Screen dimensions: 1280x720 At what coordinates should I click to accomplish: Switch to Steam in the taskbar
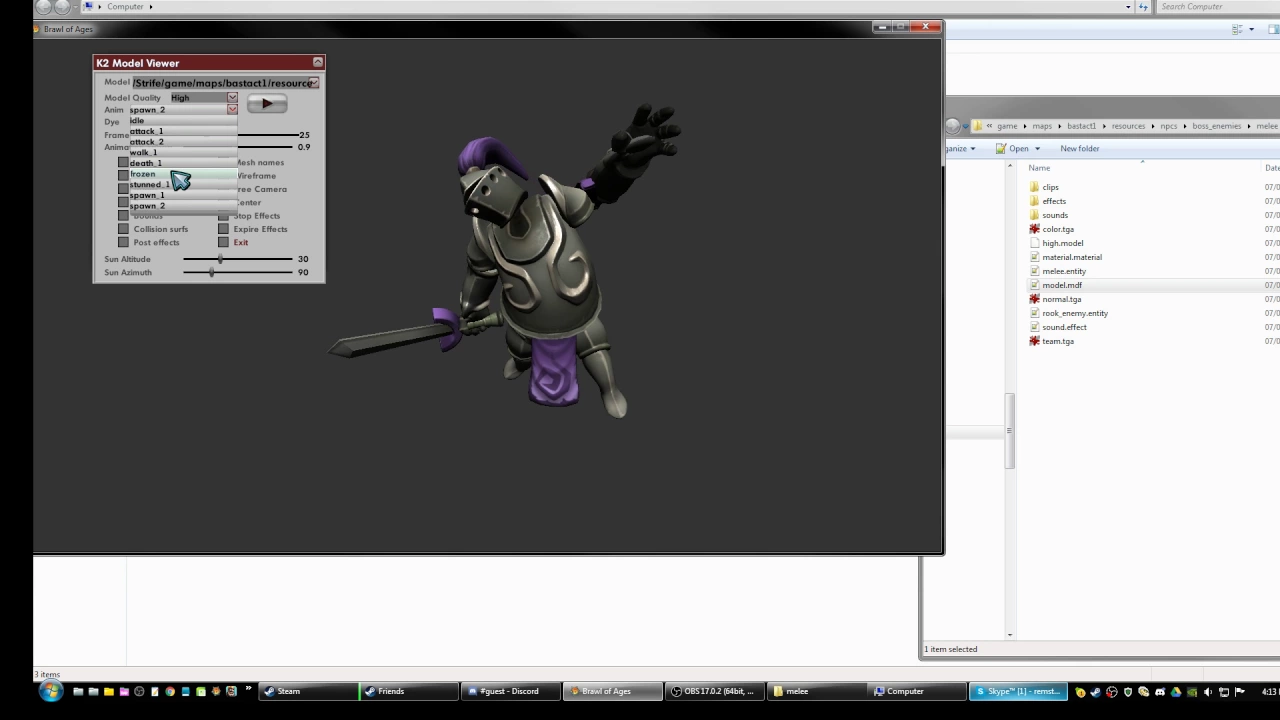pos(308,691)
